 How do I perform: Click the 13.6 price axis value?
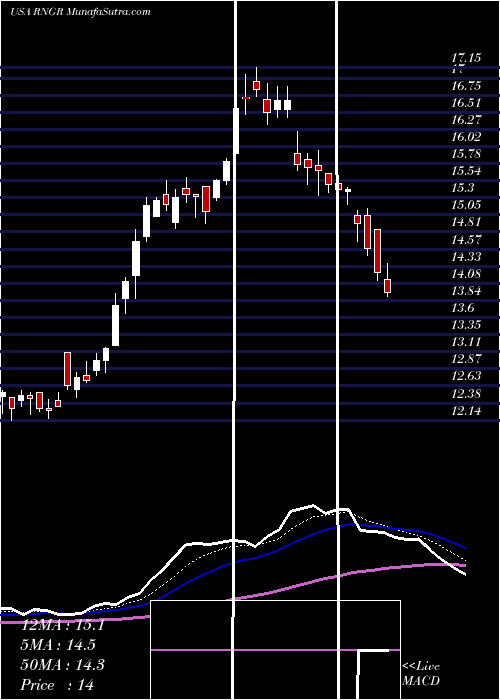click(462, 308)
